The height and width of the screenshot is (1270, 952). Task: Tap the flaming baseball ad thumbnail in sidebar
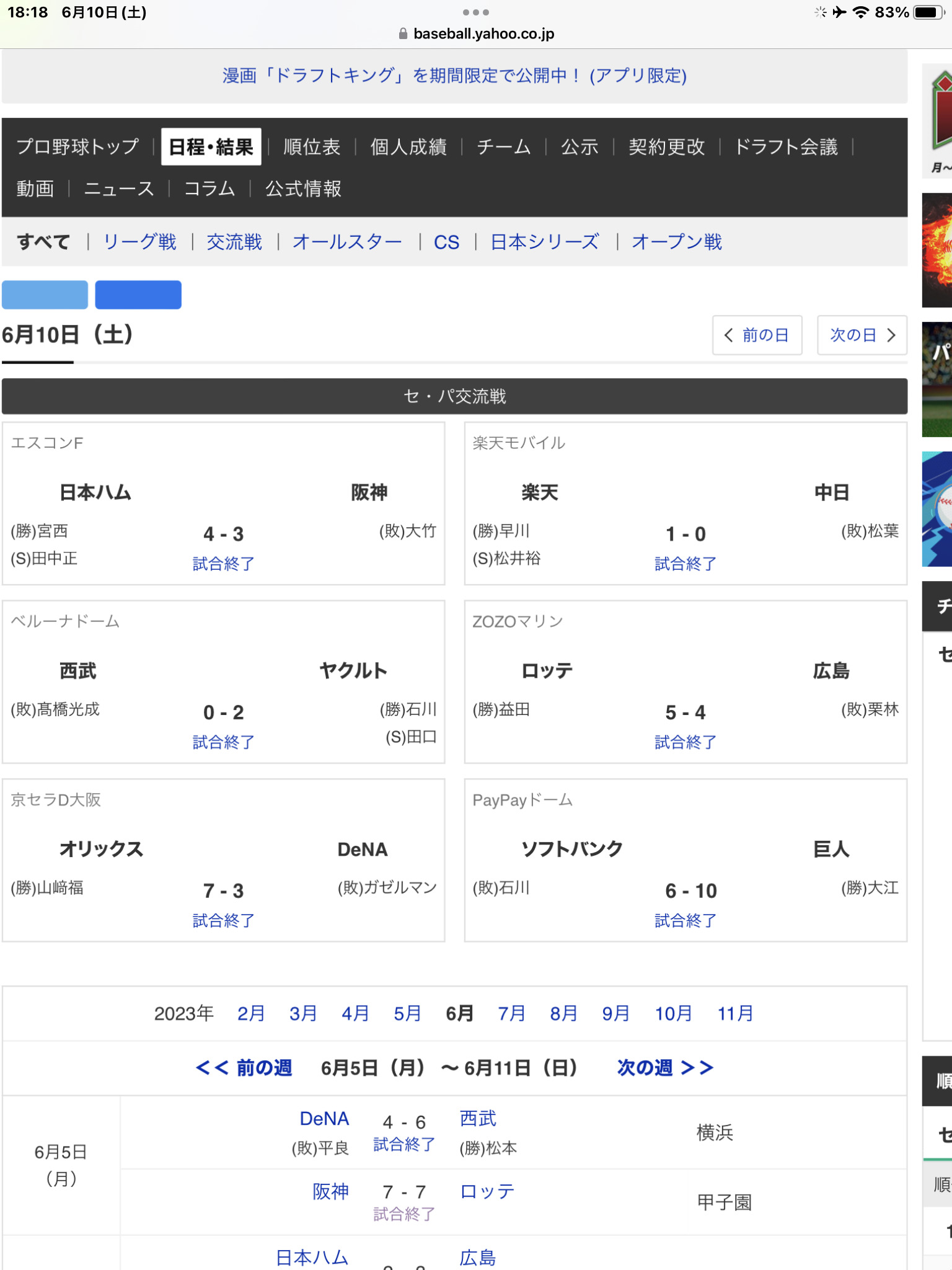point(937,250)
